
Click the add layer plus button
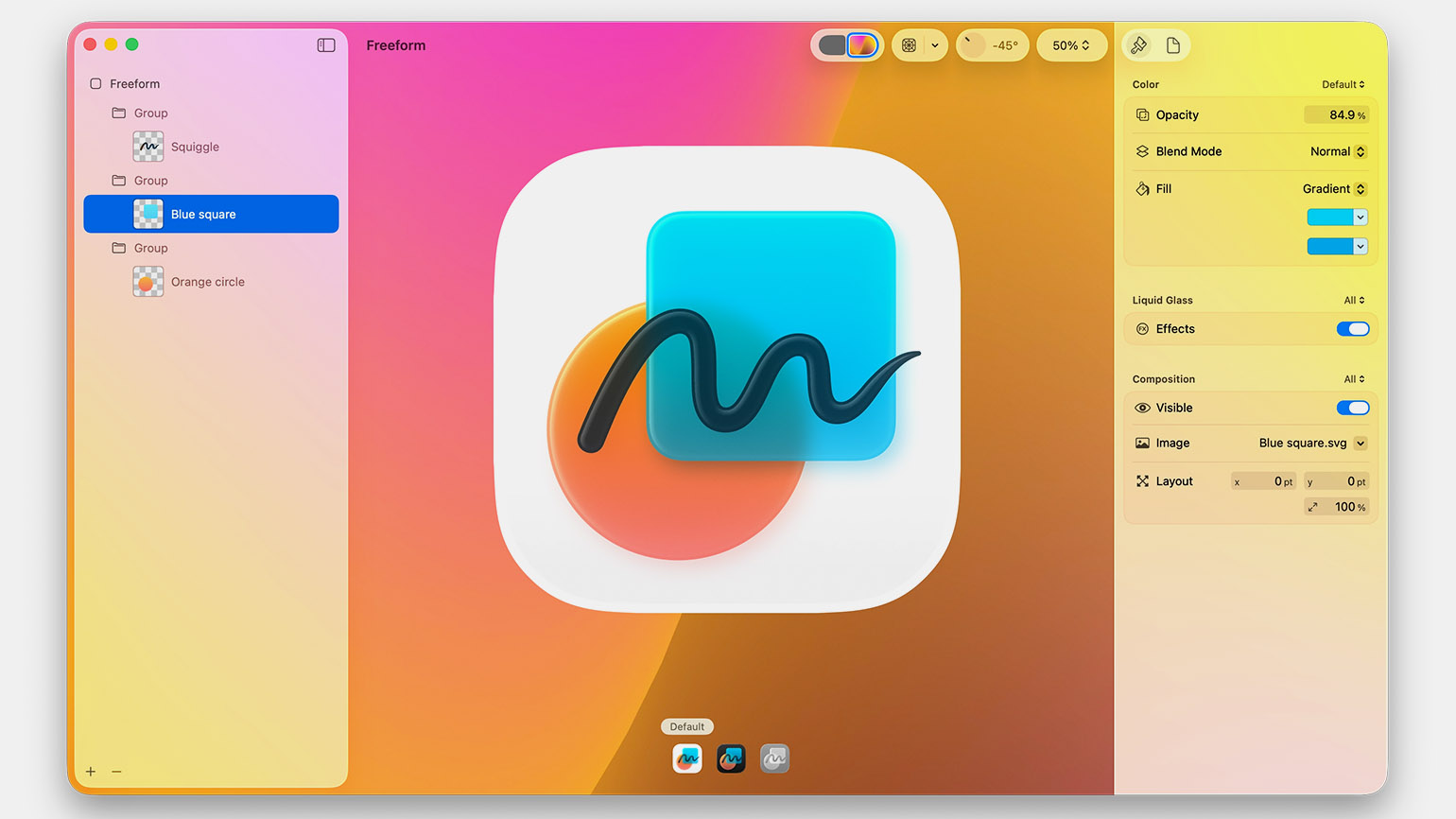pos(91,772)
